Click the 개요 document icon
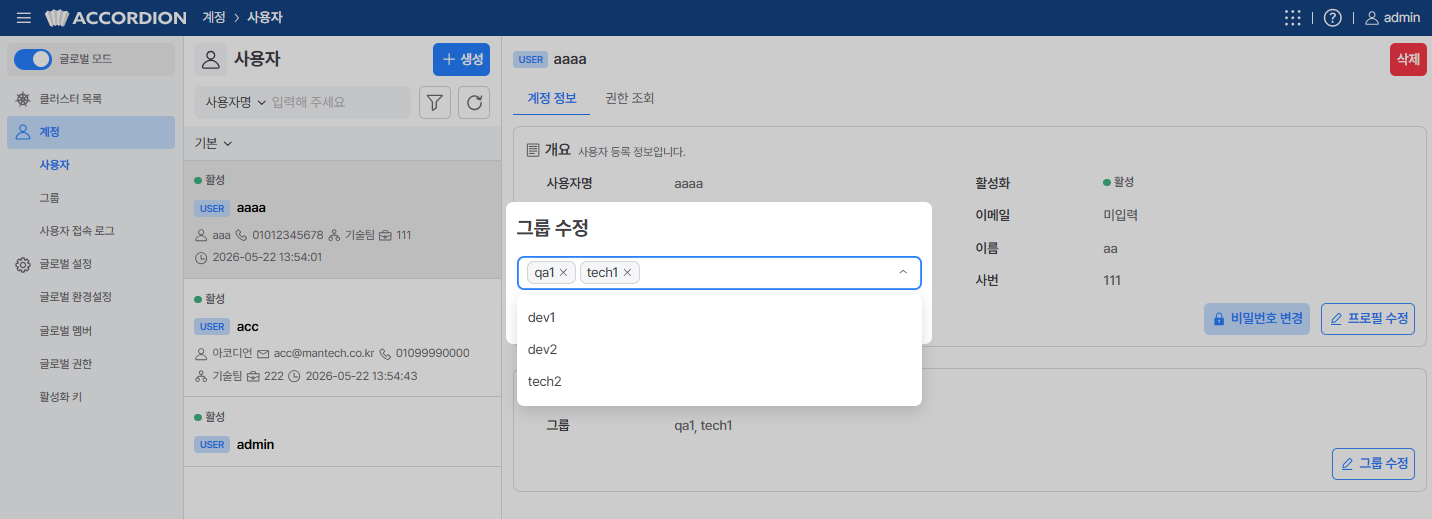The width and height of the screenshot is (1432, 519). (x=533, y=150)
